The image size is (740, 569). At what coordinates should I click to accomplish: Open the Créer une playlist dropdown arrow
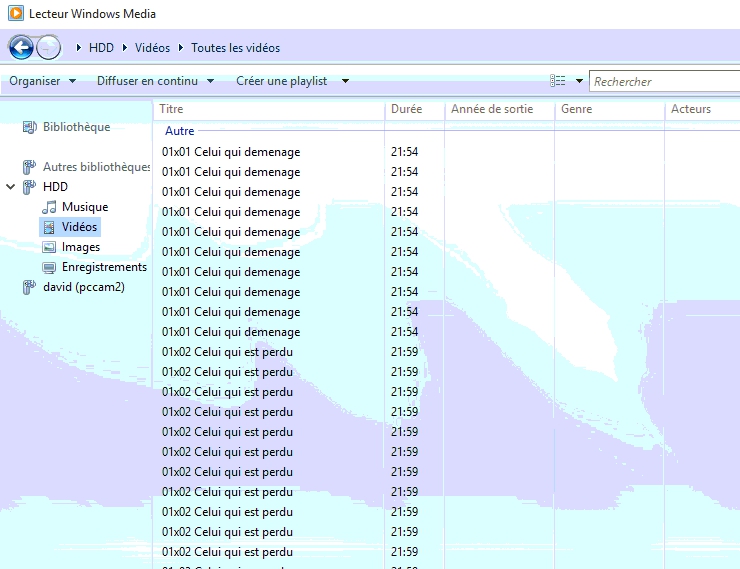[345, 81]
